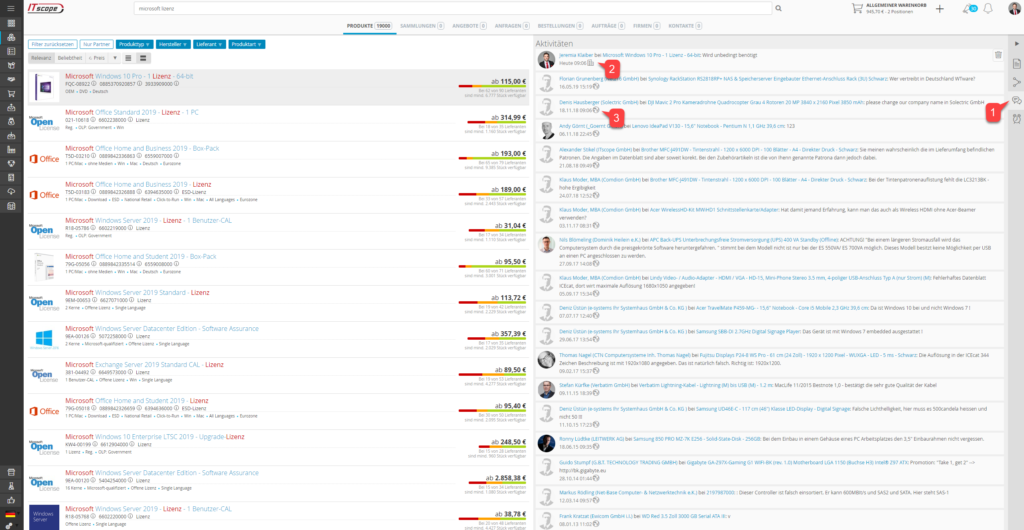Open the Produkte tab
Viewport: 1024px width, 530px height.
coord(369,25)
